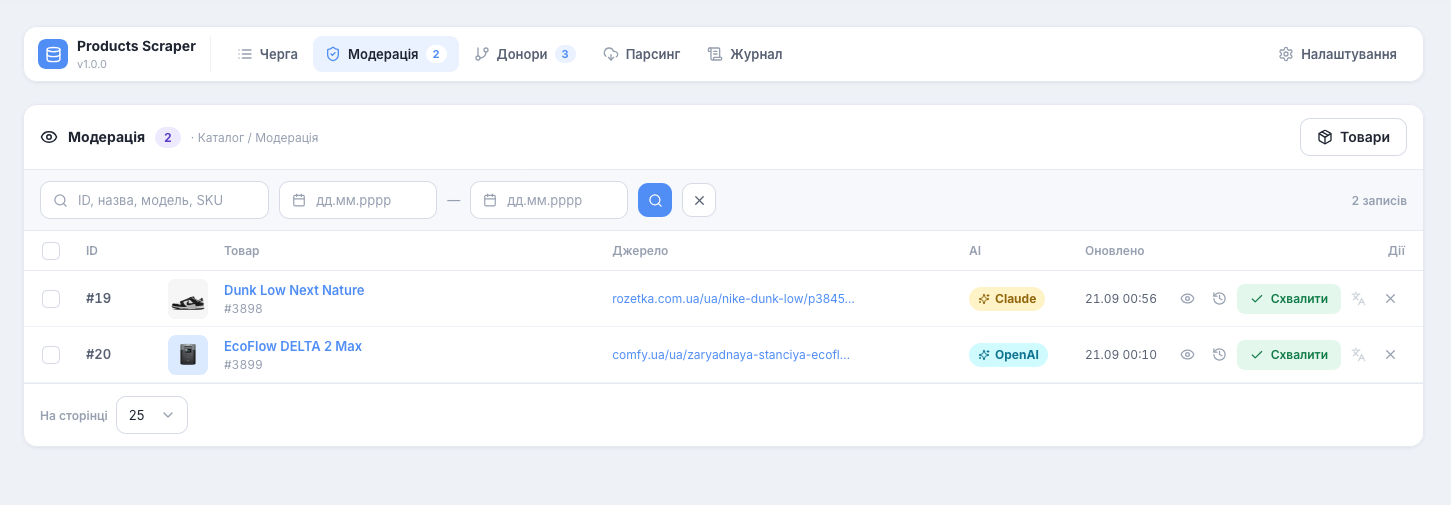Image resolution: width=1451 pixels, height=505 pixels.
Task: Click Схвалити for Dunk Low Next Nature
Action: tap(1289, 299)
